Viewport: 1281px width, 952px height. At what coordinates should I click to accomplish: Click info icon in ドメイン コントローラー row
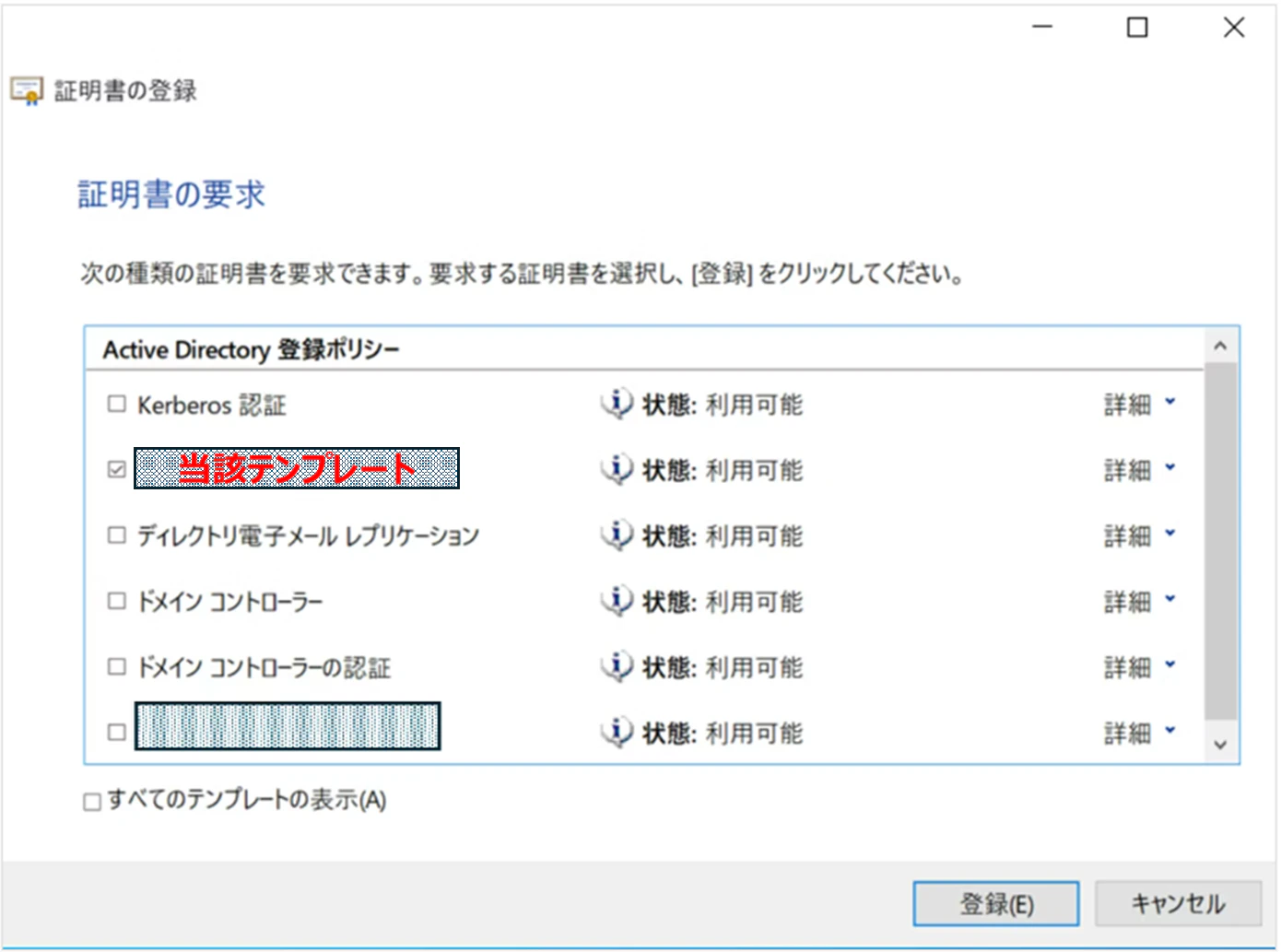(617, 601)
